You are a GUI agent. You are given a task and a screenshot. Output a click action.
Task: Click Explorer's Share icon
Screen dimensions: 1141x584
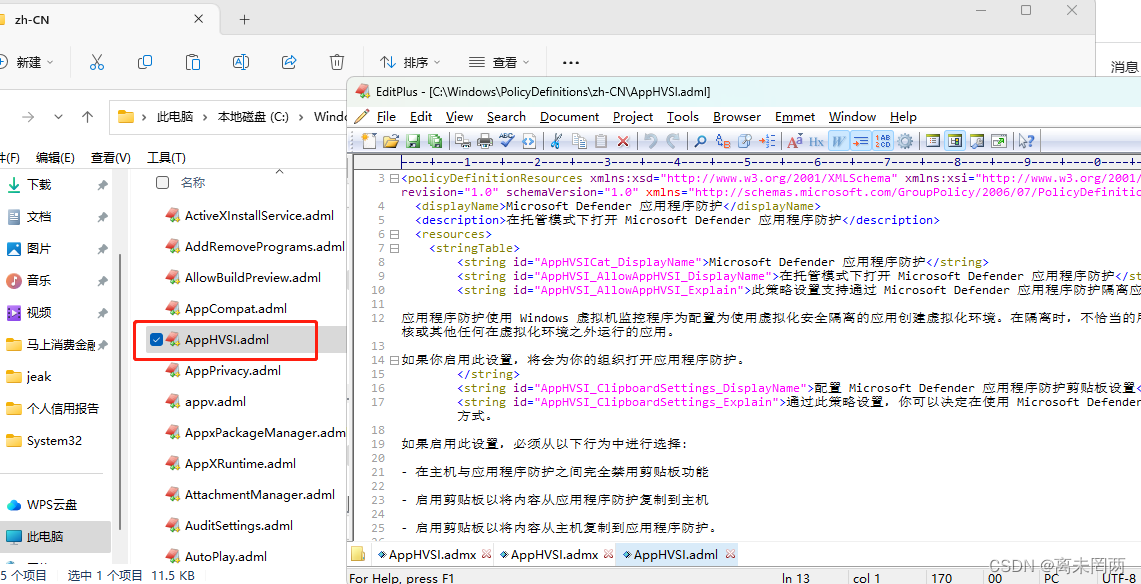[289, 63]
